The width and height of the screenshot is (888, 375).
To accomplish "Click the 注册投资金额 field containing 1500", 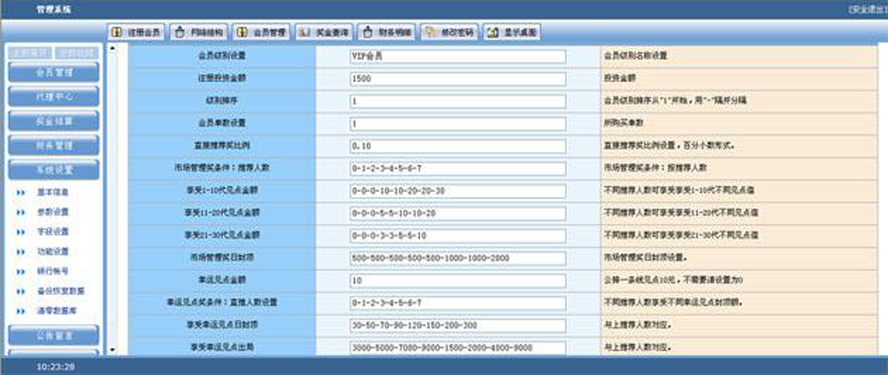I will (x=458, y=79).
